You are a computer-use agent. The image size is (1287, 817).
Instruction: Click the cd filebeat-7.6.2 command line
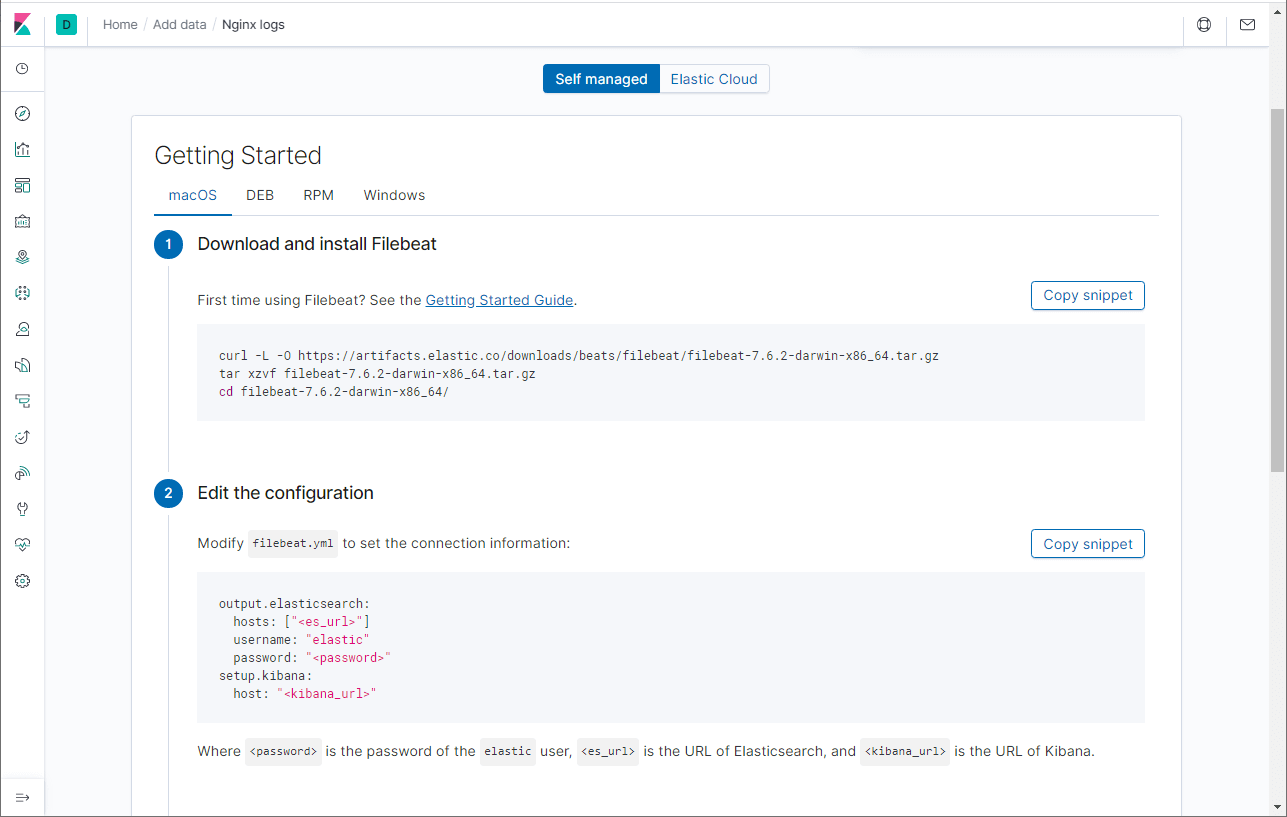[334, 391]
